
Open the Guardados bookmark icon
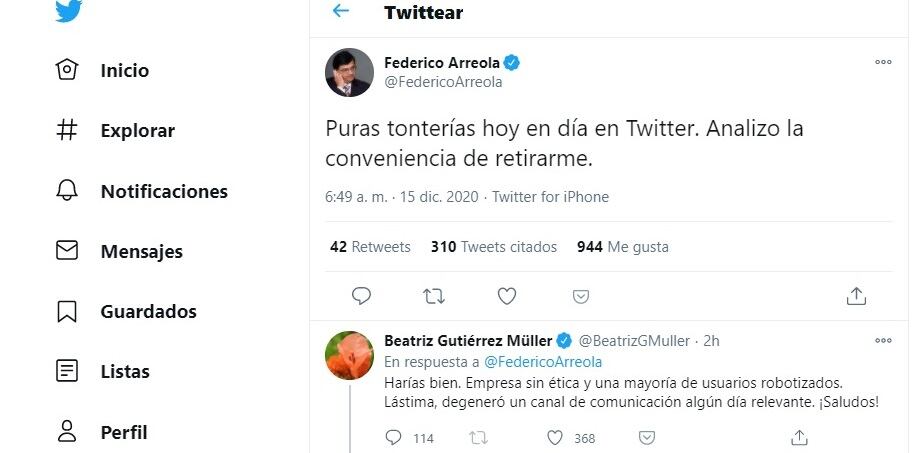67,311
